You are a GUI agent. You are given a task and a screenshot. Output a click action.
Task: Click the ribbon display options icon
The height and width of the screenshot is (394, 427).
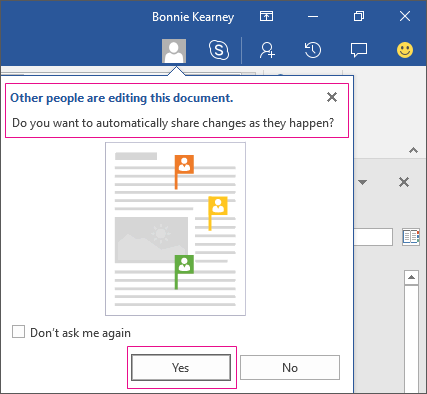tap(266, 16)
